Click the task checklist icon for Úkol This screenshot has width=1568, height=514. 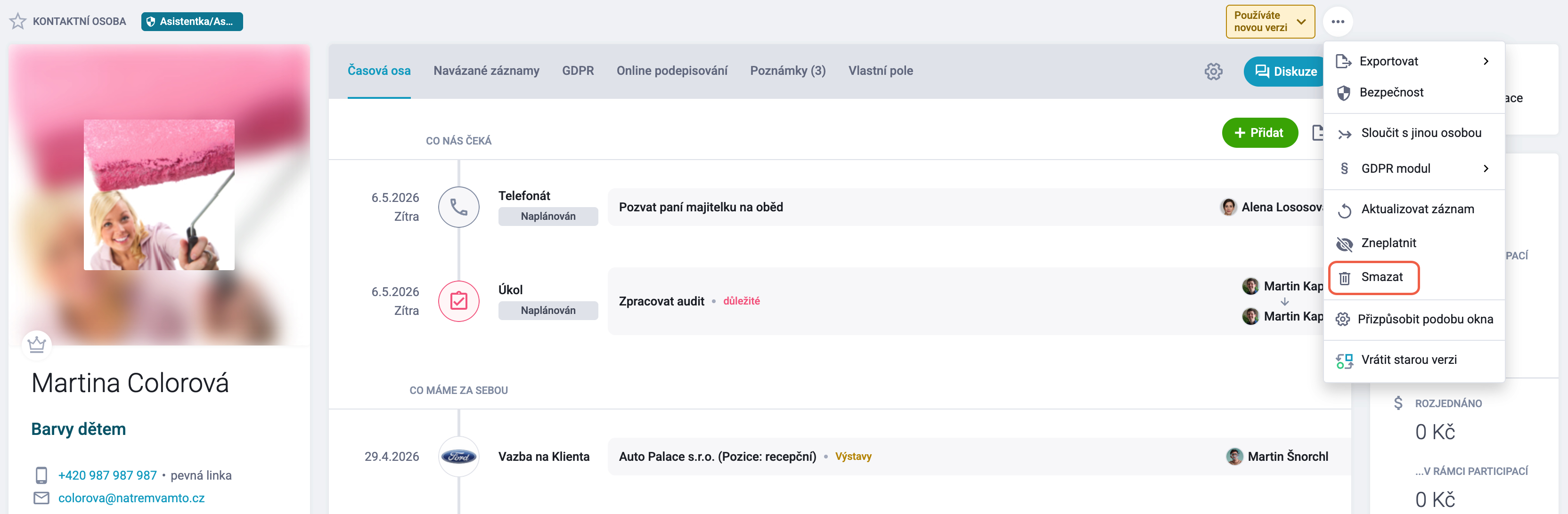pos(458,301)
